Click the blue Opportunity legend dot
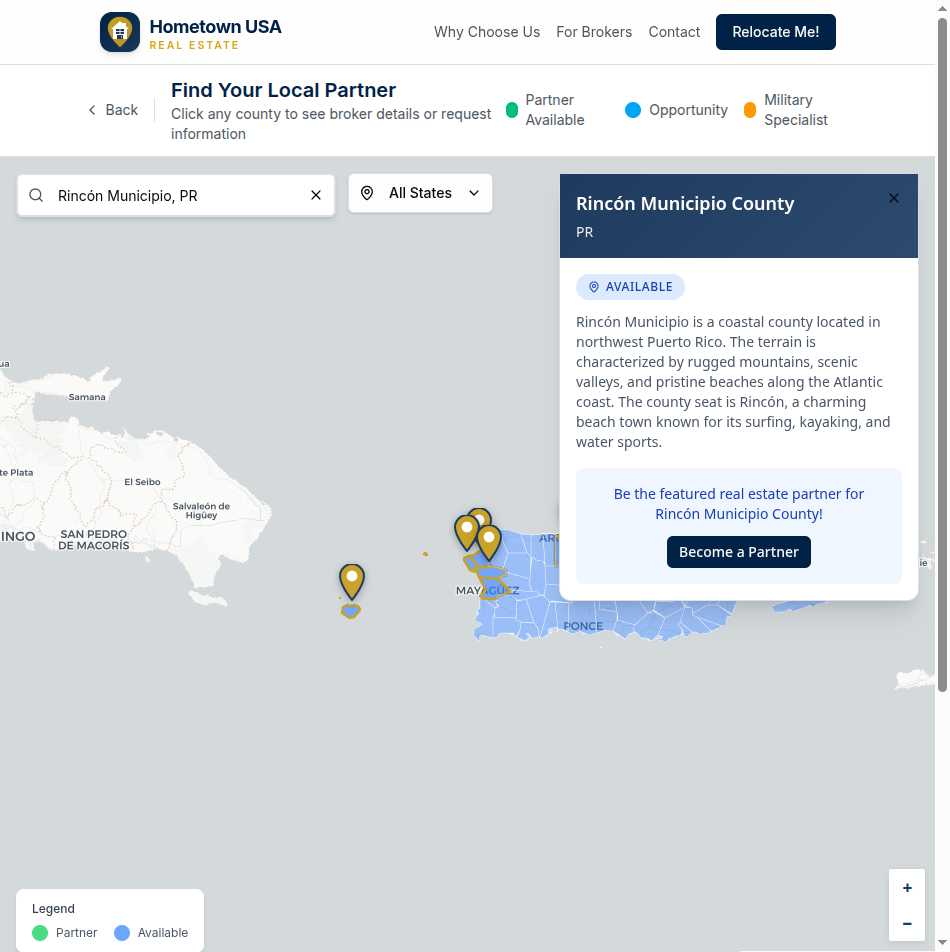 (x=633, y=110)
